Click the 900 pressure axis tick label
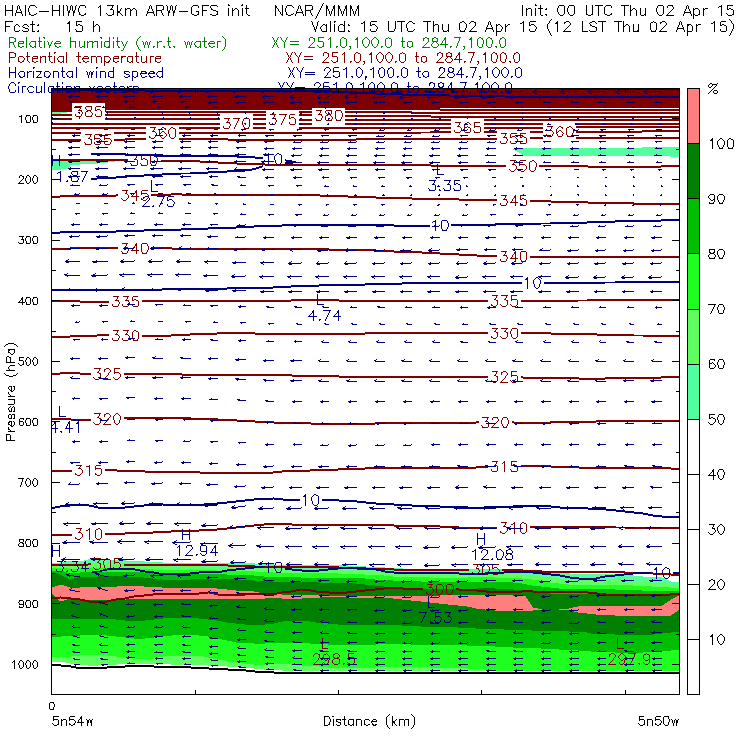Screen dimensions: 740x740 (x=28, y=604)
